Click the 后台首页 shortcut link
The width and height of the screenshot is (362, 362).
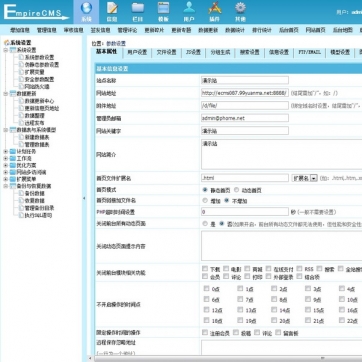pos(289,30)
